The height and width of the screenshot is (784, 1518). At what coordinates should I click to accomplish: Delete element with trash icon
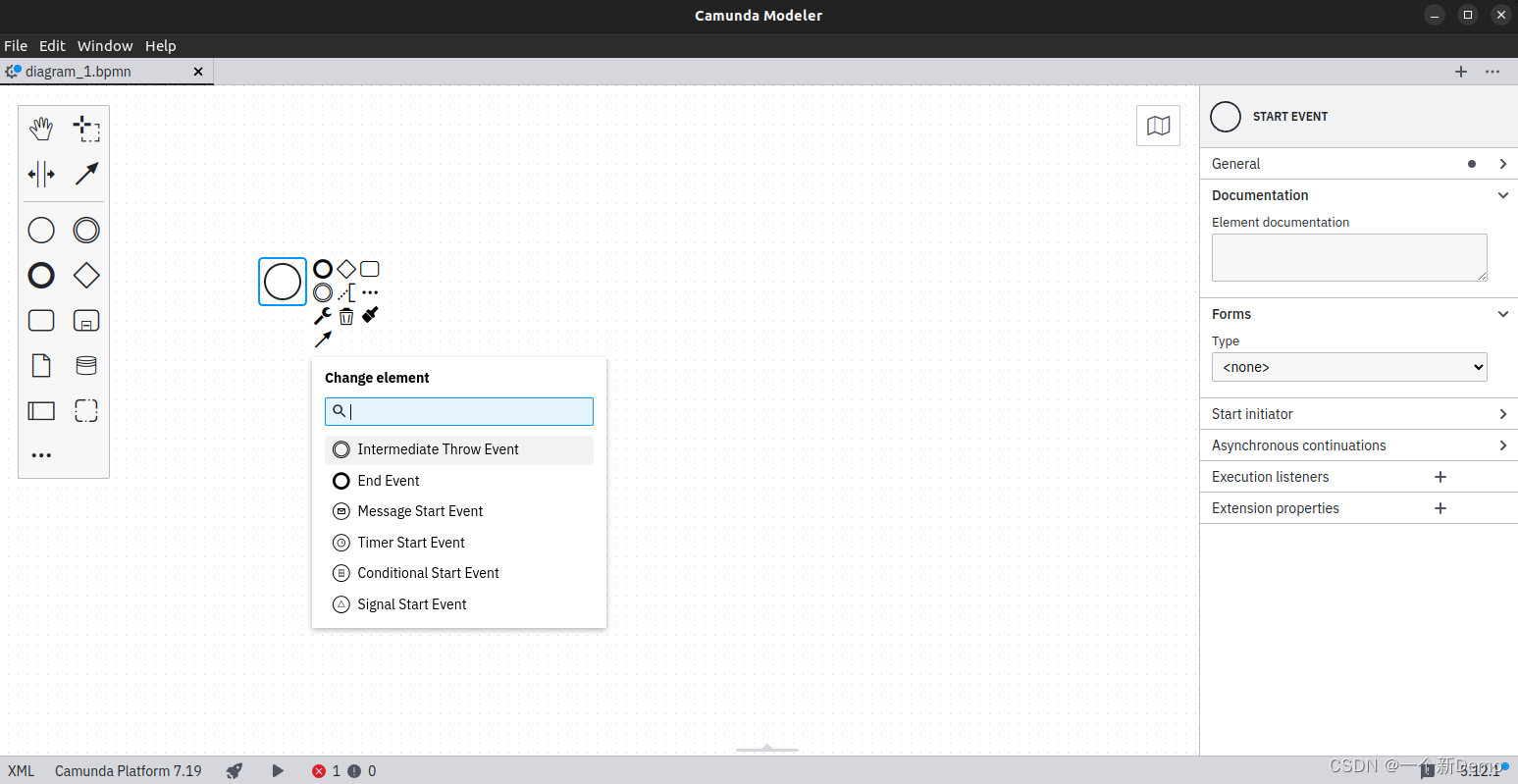[346, 316]
